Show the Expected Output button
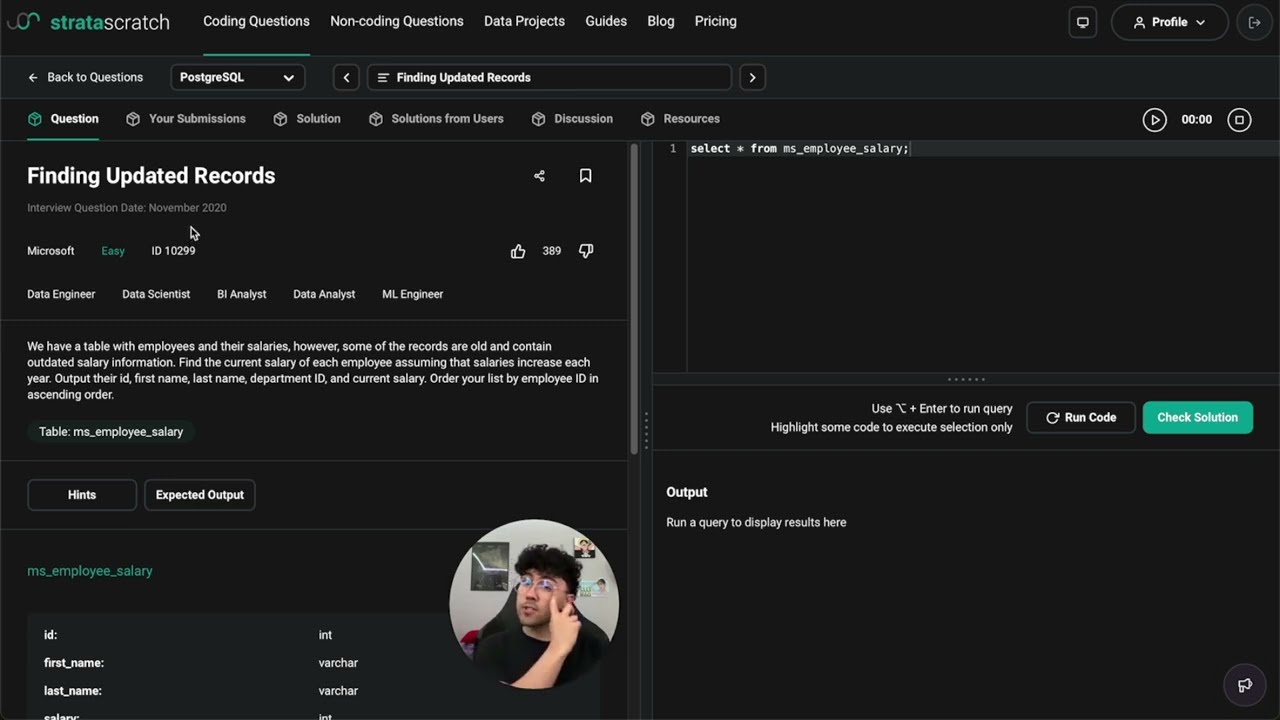Viewport: 1280px width, 720px height. (x=200, y=495)
